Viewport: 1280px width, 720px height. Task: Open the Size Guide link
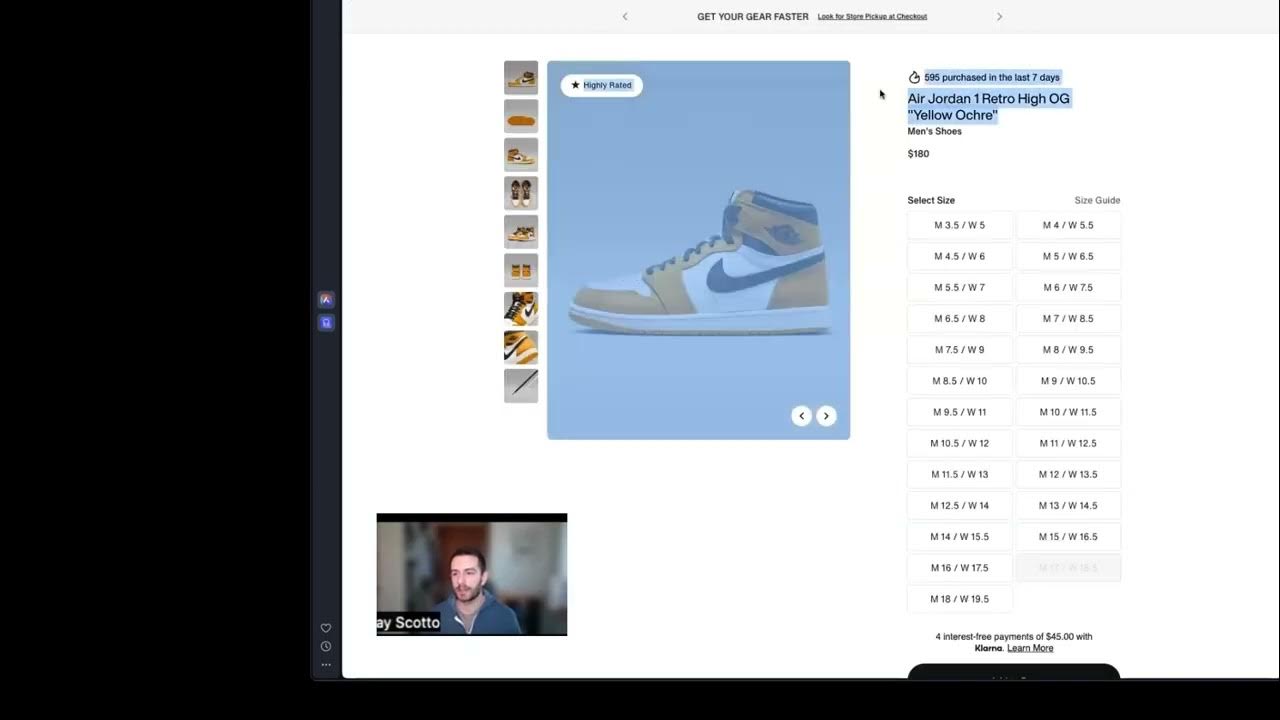coord(1097,200)
